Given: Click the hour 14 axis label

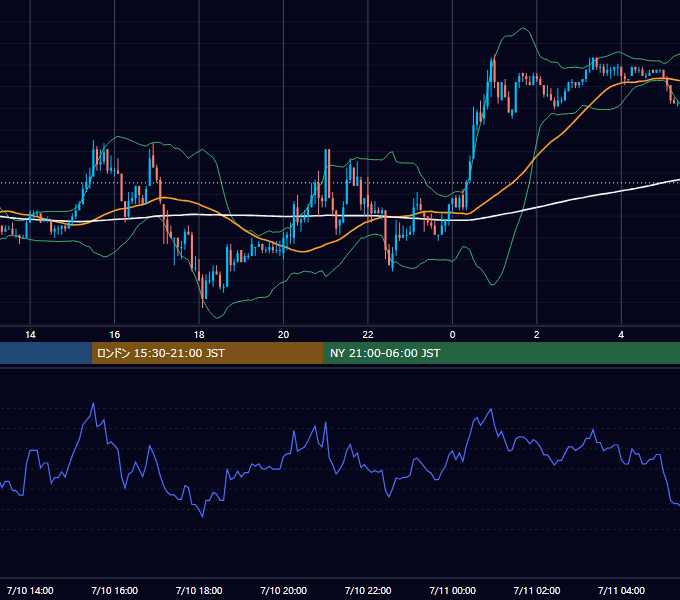Looking at the screenshot, I should (30, 335).
